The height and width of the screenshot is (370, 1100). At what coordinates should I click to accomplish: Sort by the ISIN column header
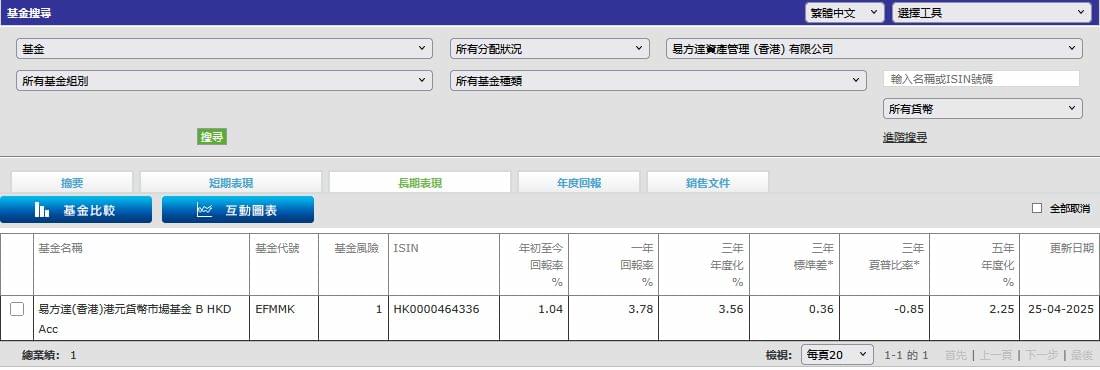(405, 249)
